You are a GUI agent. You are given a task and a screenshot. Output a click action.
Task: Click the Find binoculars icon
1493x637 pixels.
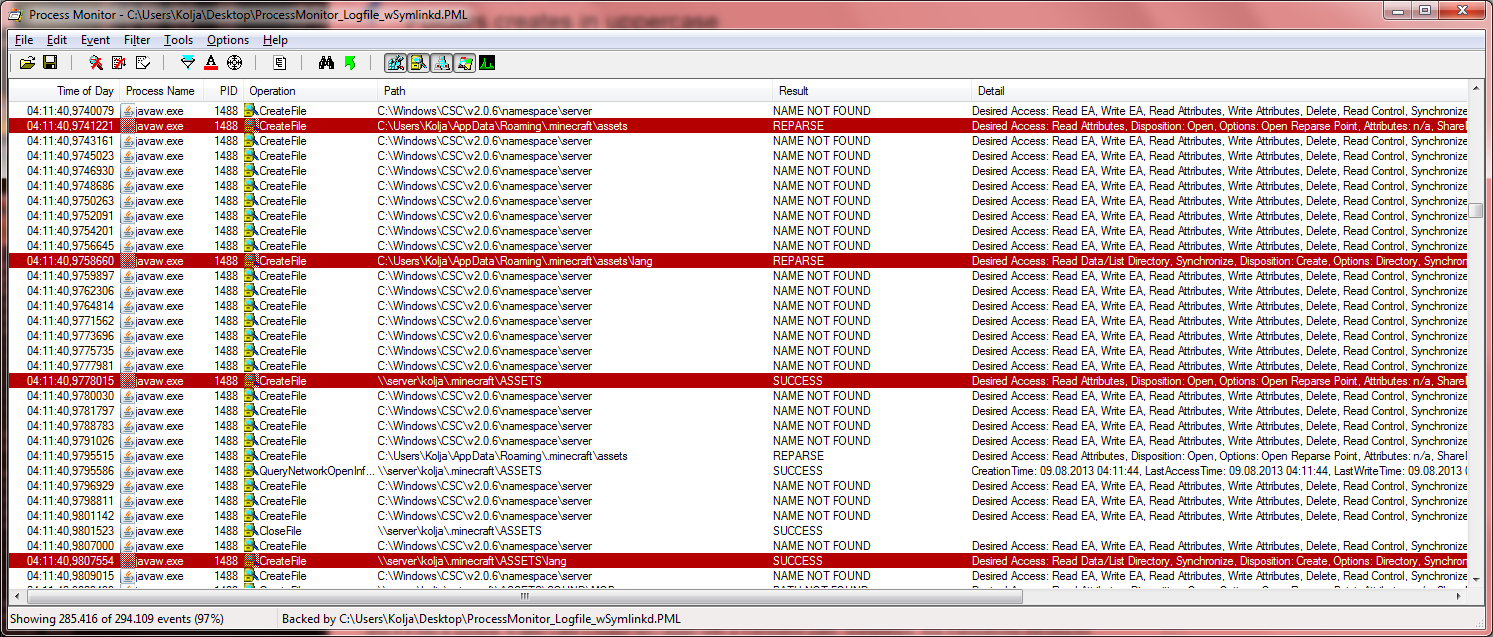(326, 63)
